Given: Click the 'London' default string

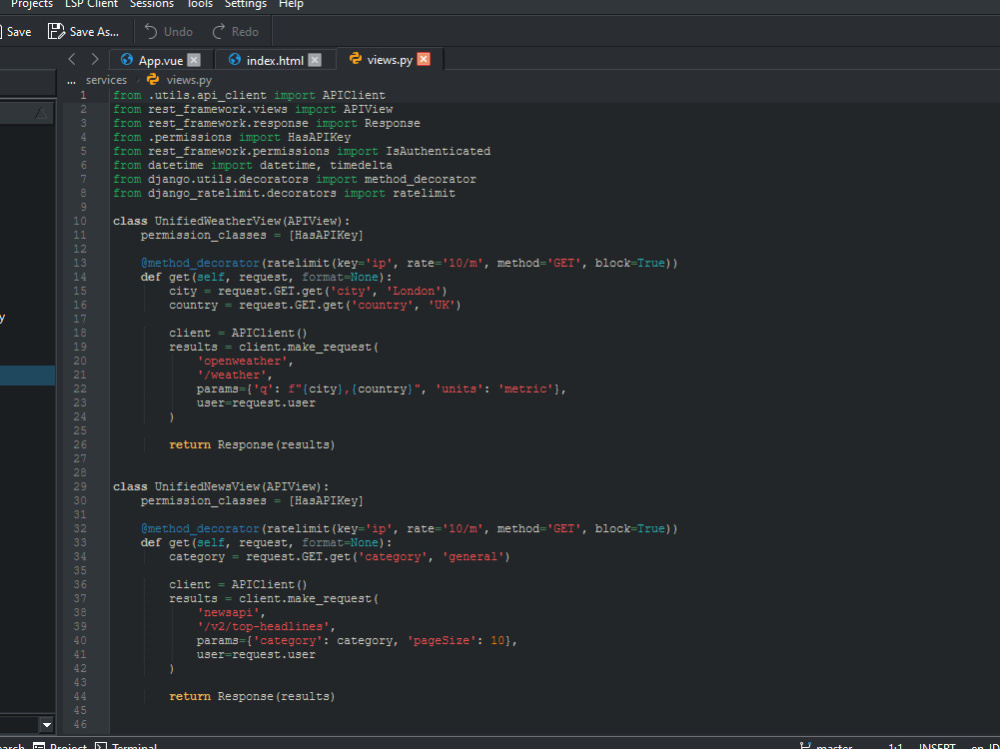Looking at the screenshot, I should [x=413, y=291].
